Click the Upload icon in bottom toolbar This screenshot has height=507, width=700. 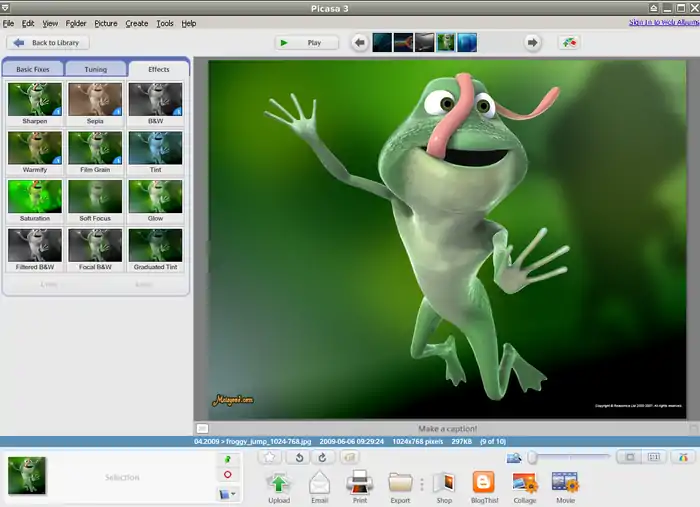[279, 482]
